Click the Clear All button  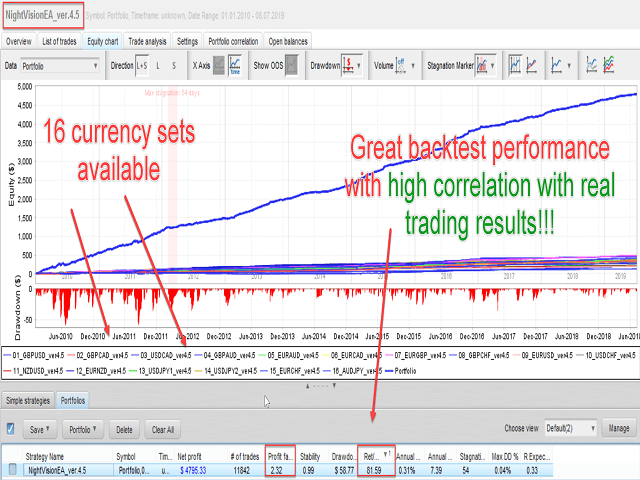coord(163,429)
